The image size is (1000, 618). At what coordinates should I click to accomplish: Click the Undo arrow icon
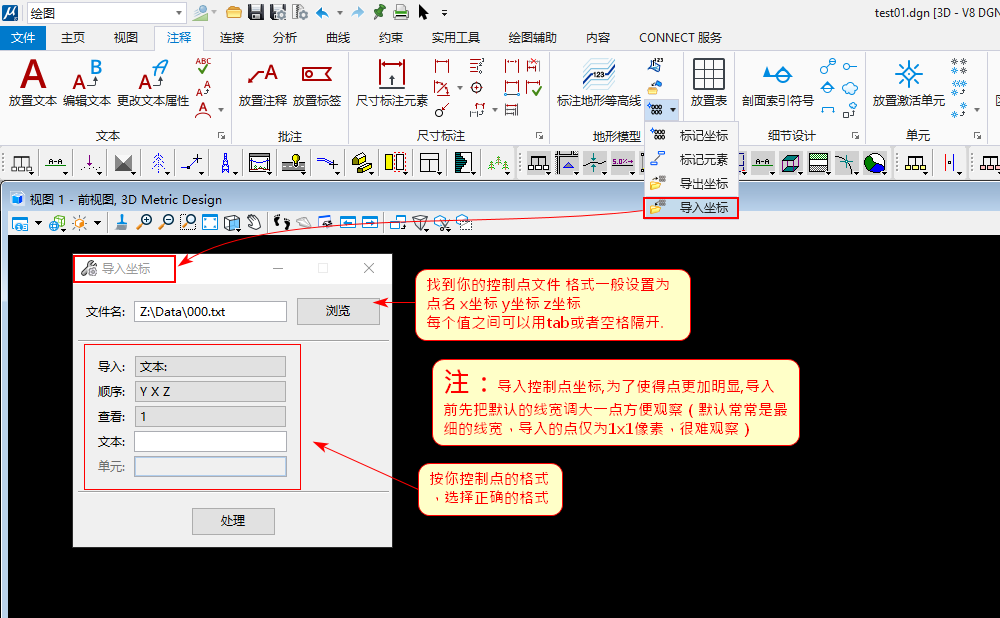[323, 12]
